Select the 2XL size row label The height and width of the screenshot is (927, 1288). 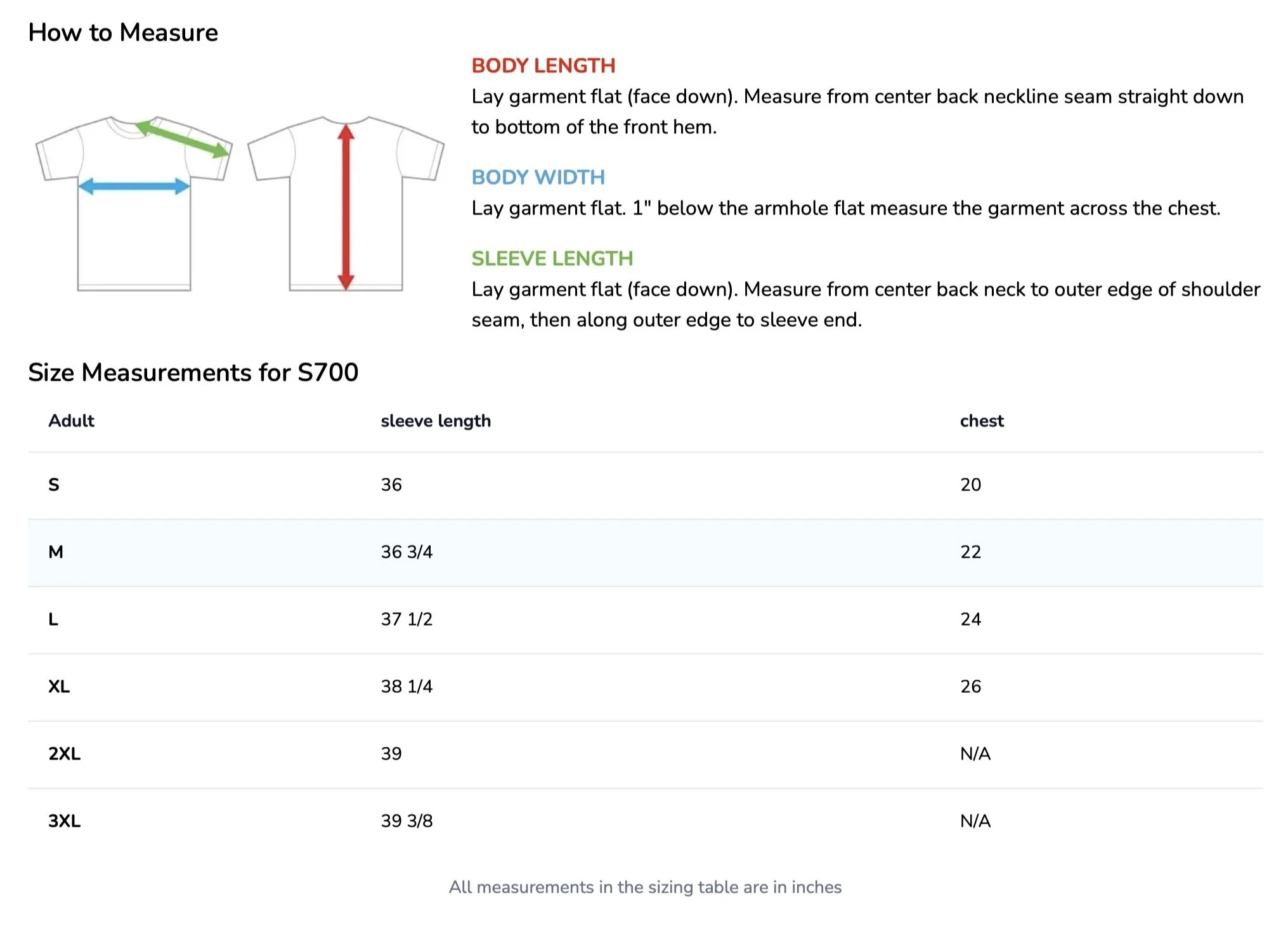[65, 754]
